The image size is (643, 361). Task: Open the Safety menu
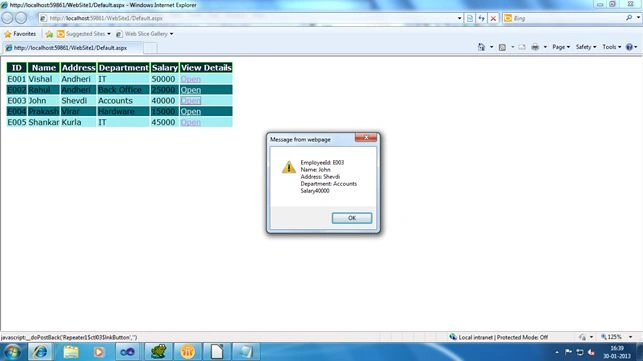586,47
